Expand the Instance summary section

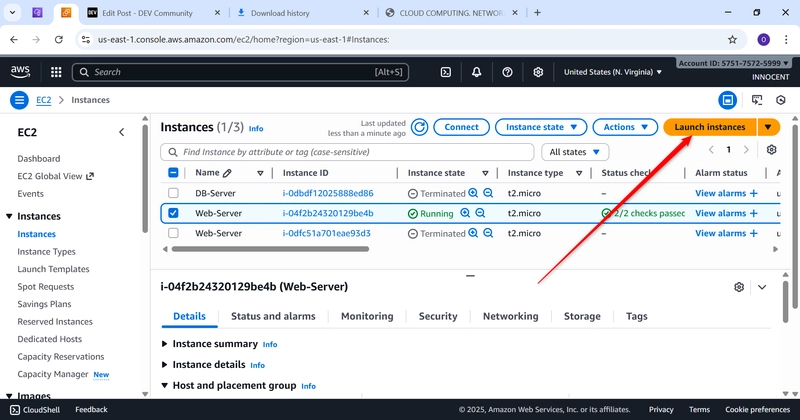point(164,344)
